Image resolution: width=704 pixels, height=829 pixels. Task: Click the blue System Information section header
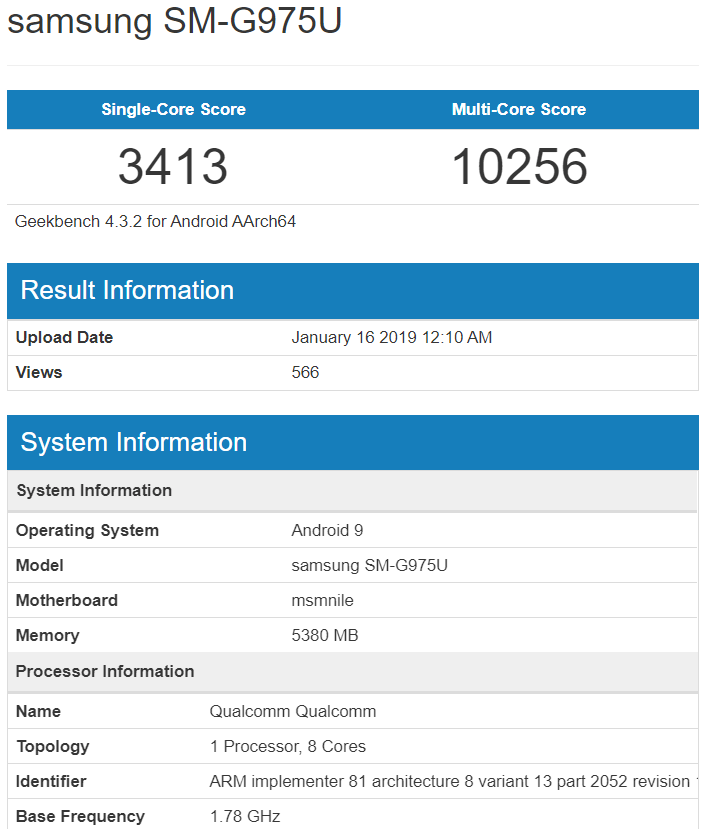pyautogui.click(x=353, y=443)
